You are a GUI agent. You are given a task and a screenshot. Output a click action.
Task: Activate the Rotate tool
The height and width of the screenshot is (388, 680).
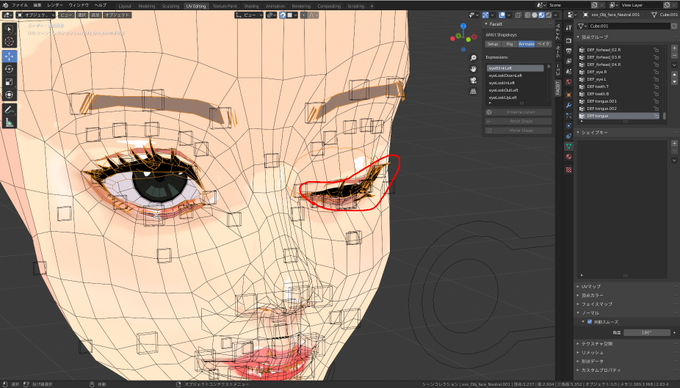[x=9, y=69]
